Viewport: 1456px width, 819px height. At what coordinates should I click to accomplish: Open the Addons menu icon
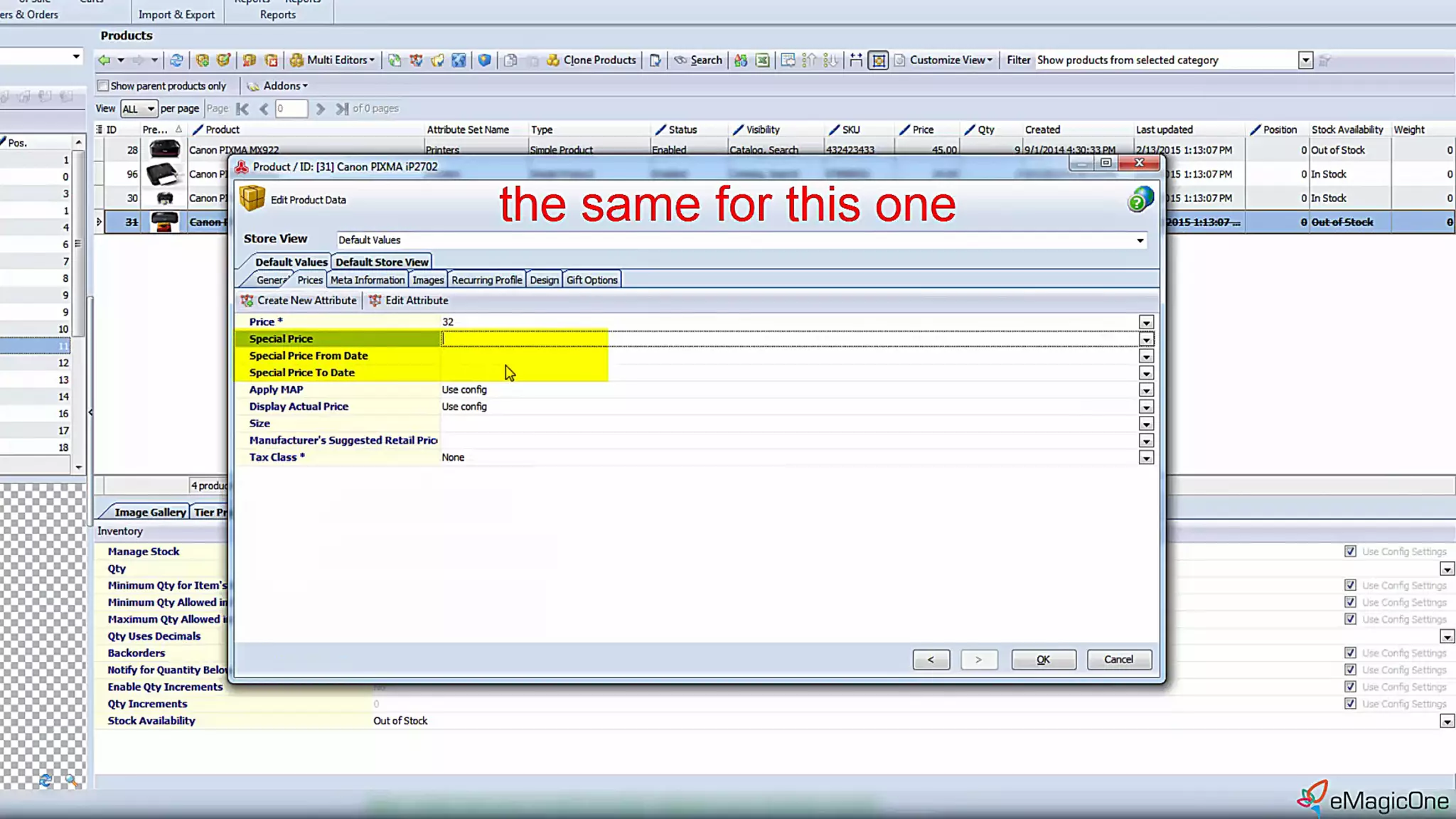(x=253, y=86)
